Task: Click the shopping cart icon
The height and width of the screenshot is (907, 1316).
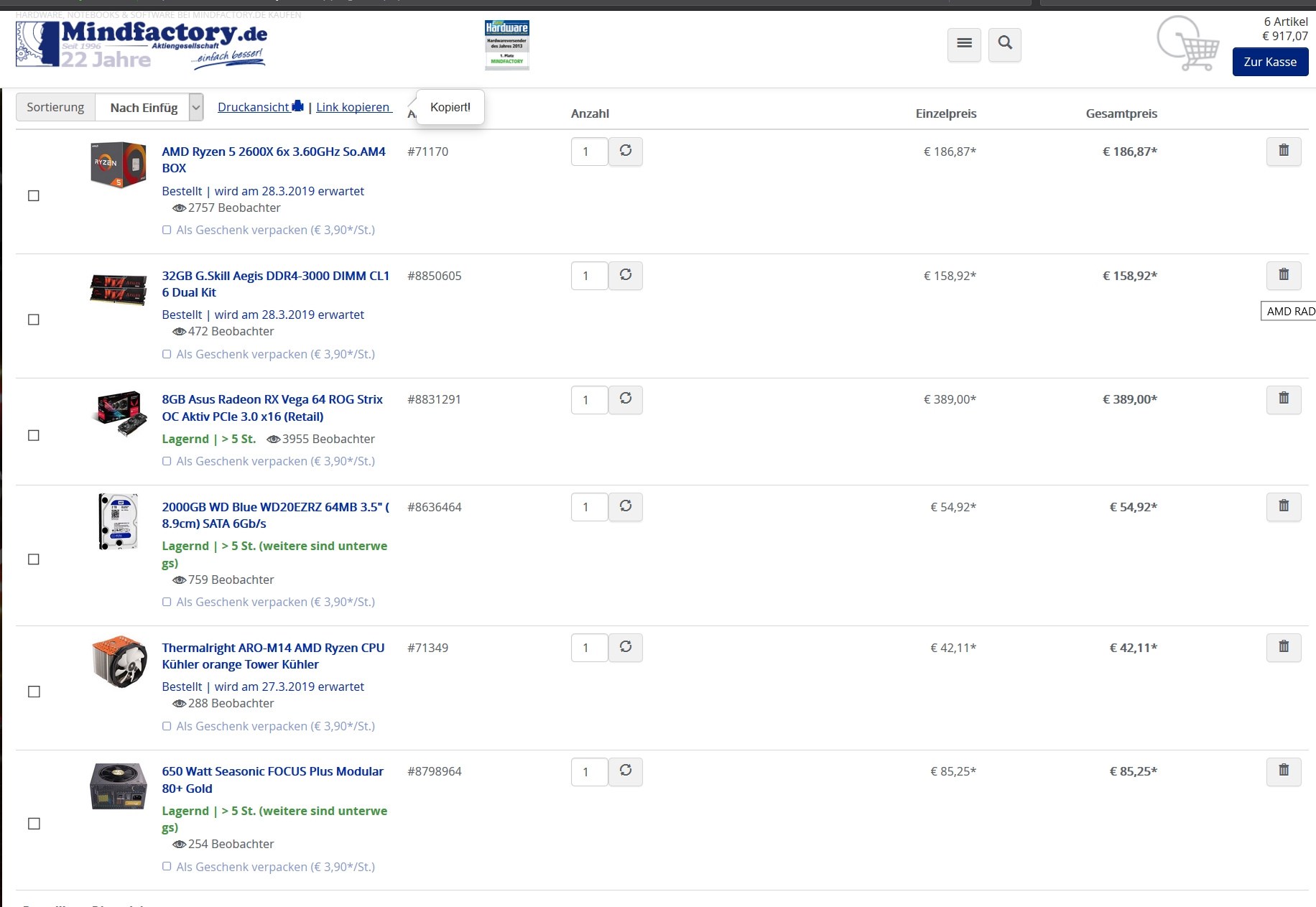Action: [x=1188, y=44]
